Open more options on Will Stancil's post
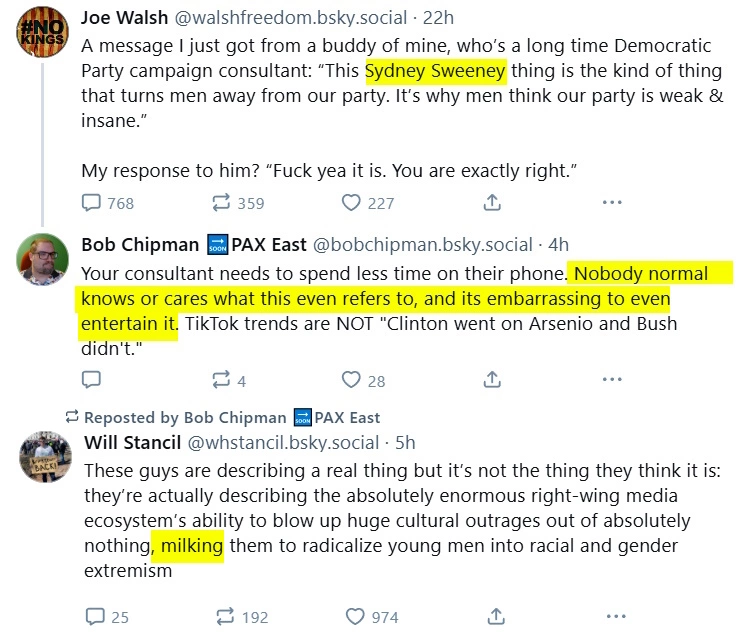Image resolution: width=738 pixels, height=642 pixels. (616, 616)
